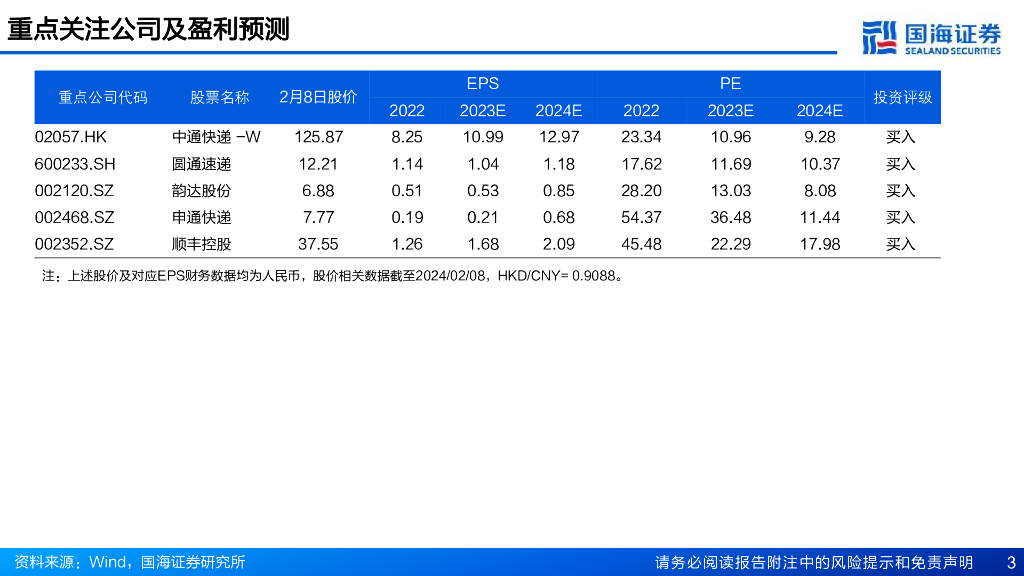This screenshot has width=1024, height=576.
Task: Select PE value 17.98
Action: (x=820, y=244)
